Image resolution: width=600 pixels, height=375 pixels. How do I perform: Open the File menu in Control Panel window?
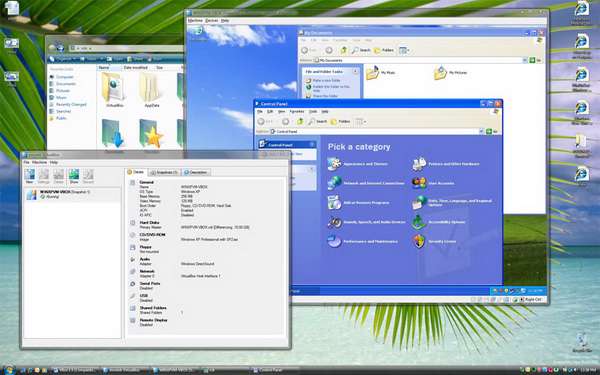(x=259, y=112)
